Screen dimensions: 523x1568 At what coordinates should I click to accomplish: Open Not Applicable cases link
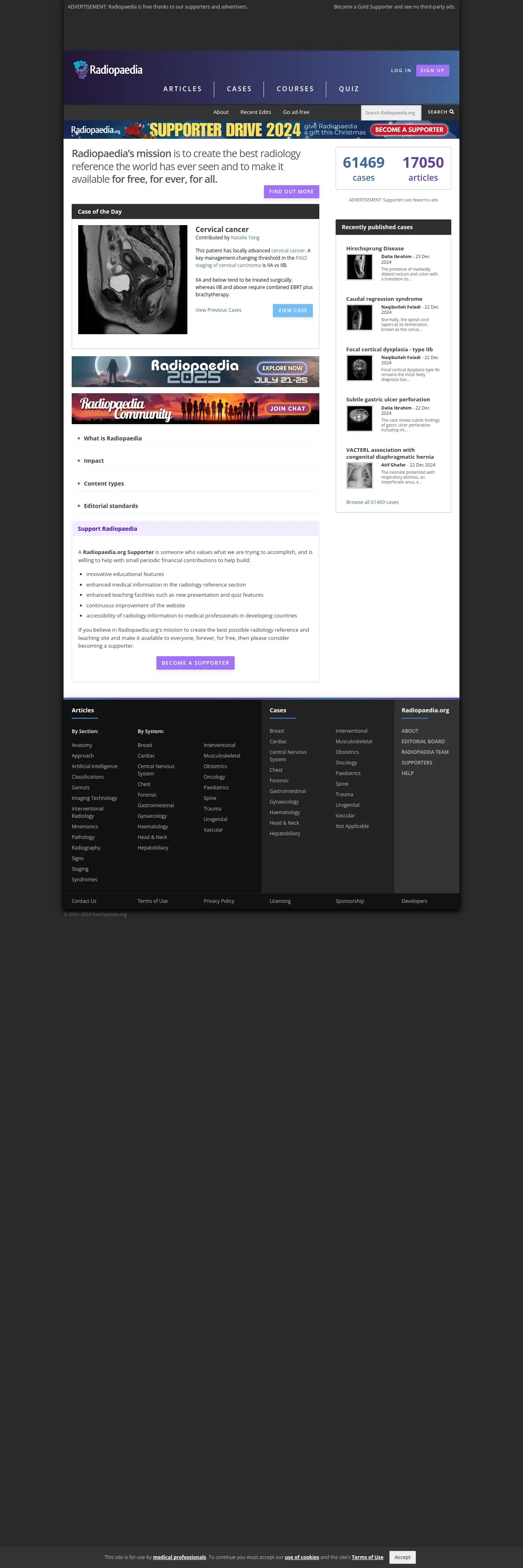pyautogui.click(x=352, y=826)
